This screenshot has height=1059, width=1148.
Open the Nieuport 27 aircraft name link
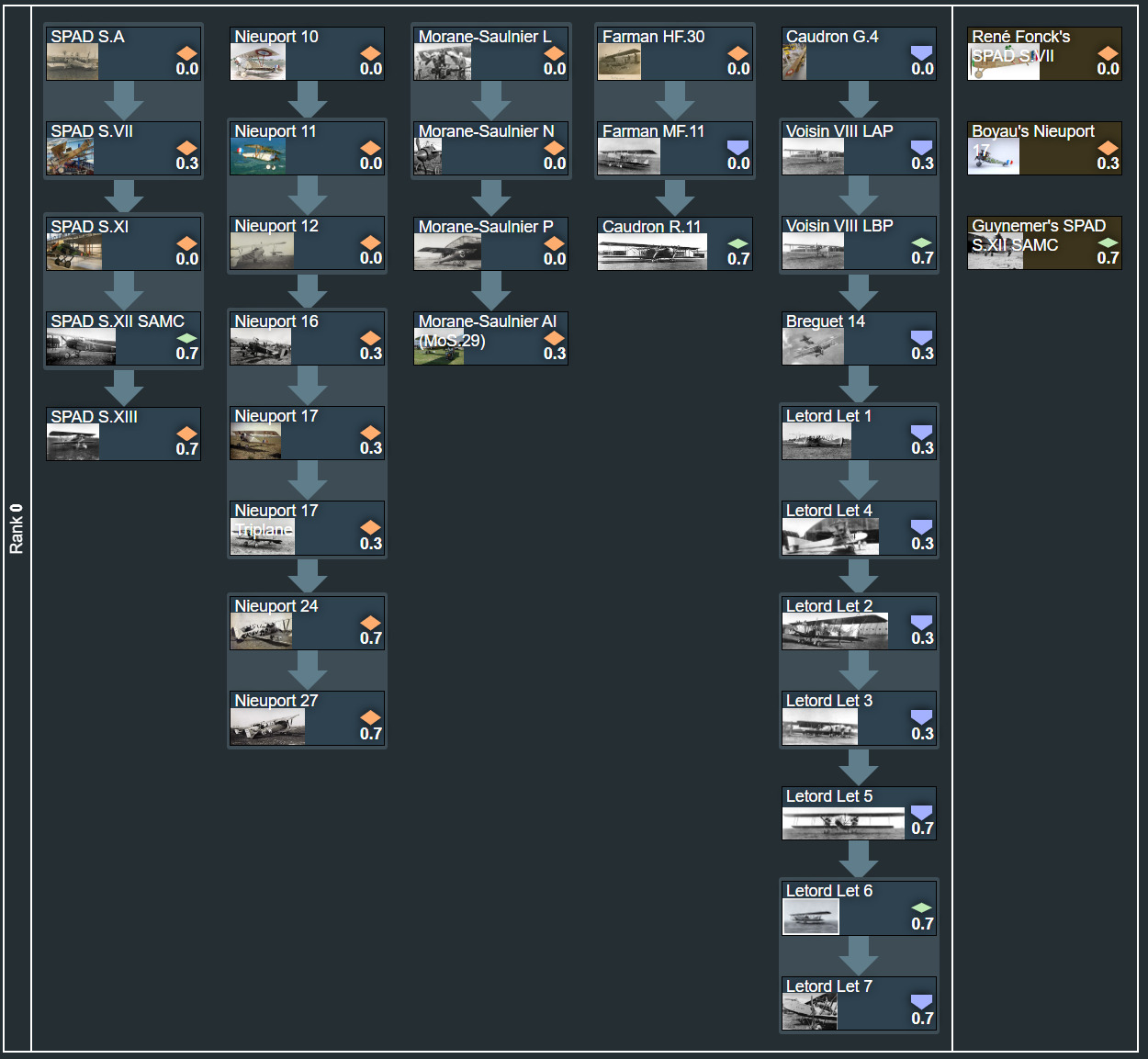point(276,701)
